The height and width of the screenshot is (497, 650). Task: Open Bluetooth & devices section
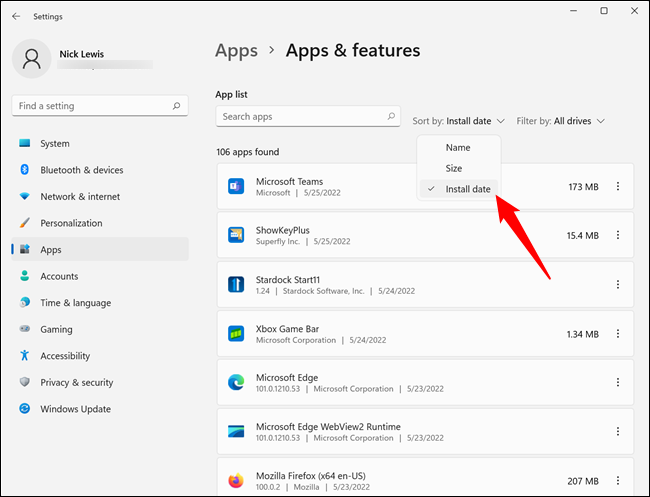[x=100, y=170]
